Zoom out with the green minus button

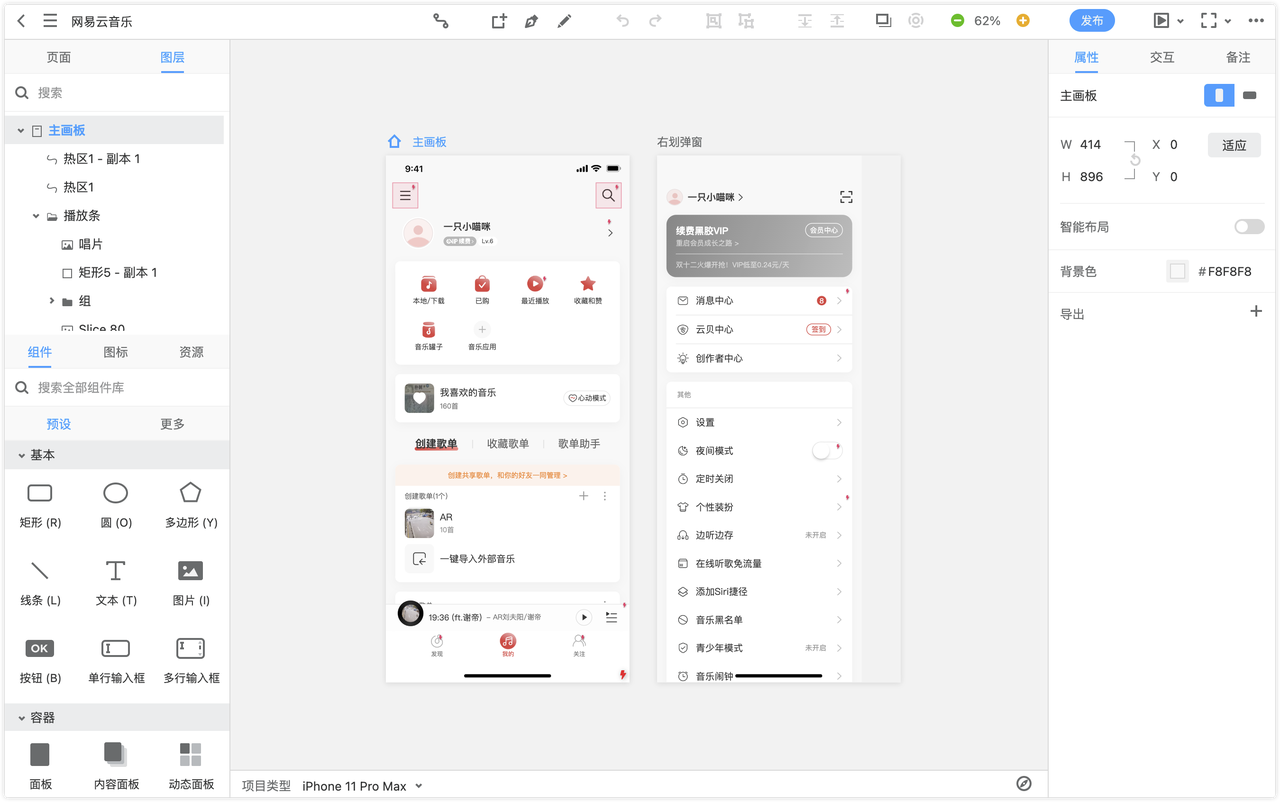[957, 21]
